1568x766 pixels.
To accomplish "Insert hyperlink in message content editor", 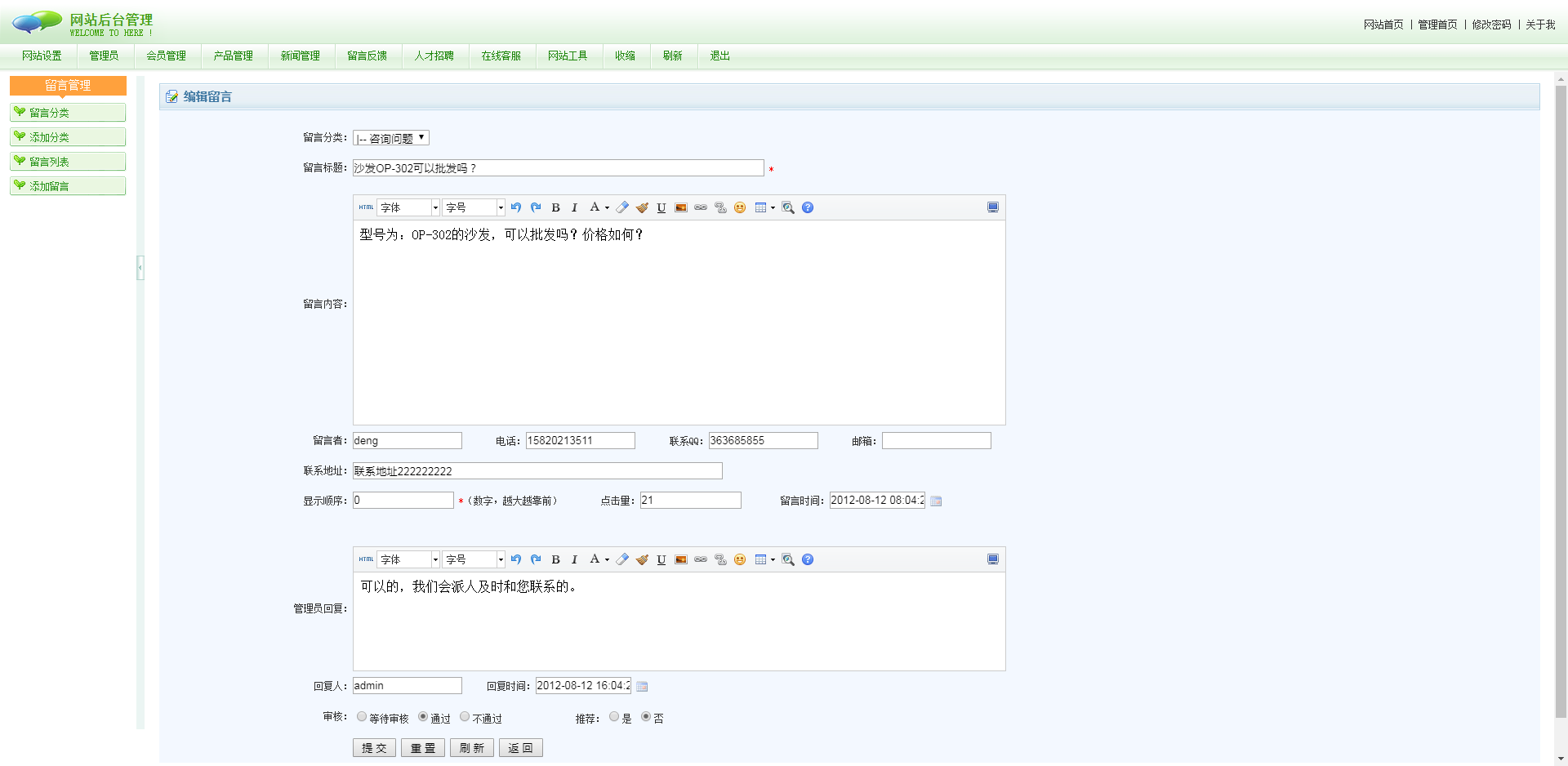I will [x=701, y=207].
